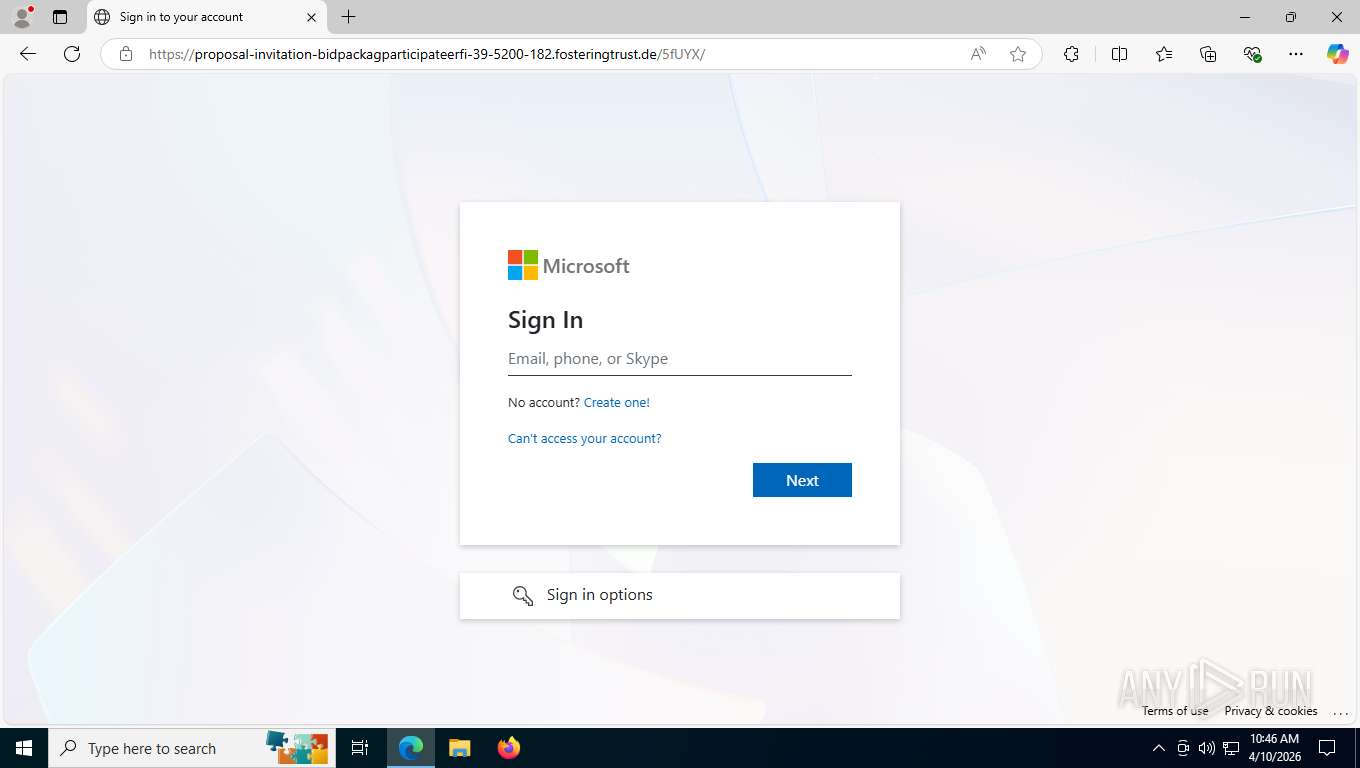Viewport: 1360px width, 768px height.
Task: Open the Collections icon
Action: point(1208,54)
